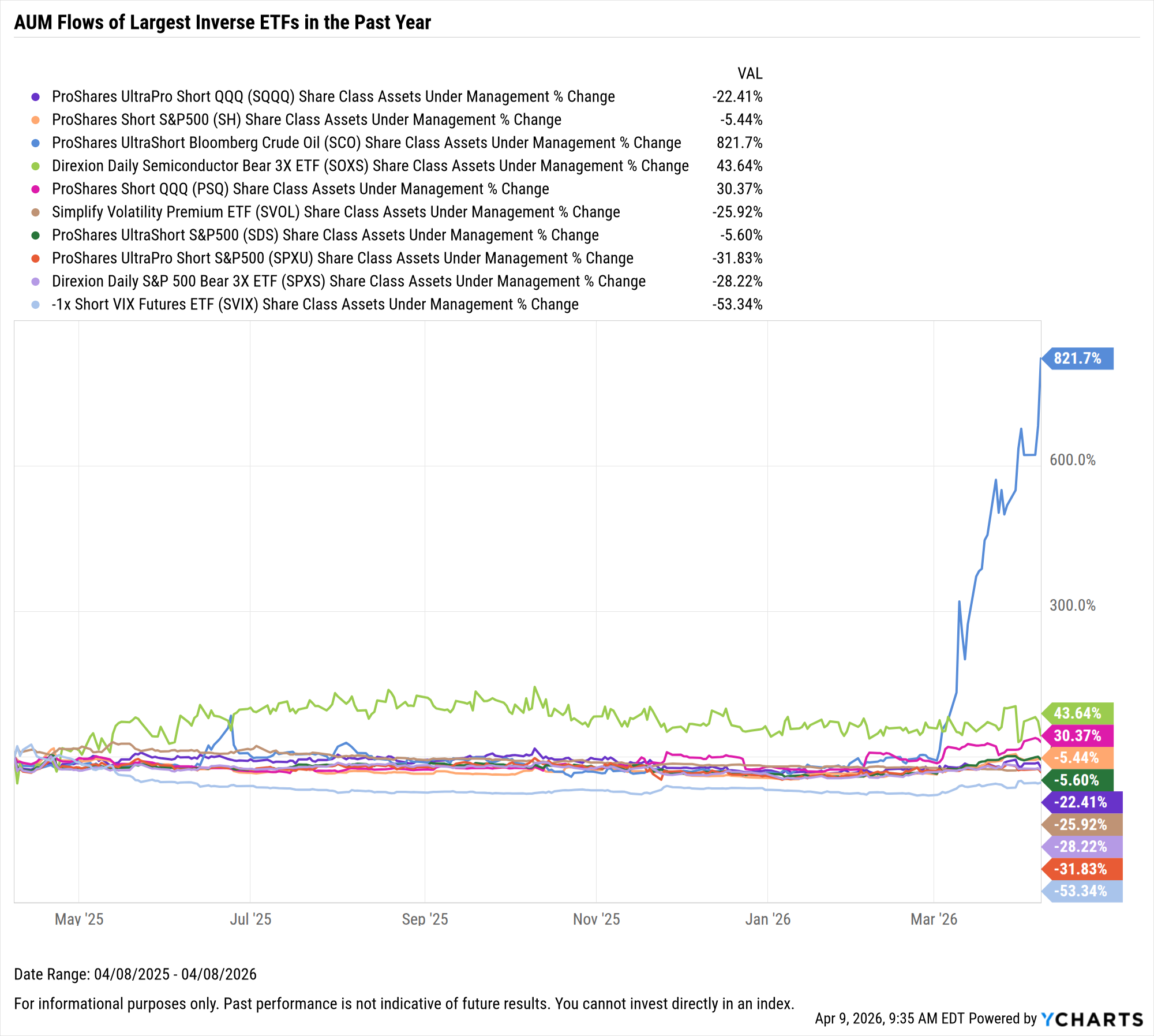Click the SVIX light blue legend dot
The width and height of the screenshot is (1154, 1036).
point(36,305)
